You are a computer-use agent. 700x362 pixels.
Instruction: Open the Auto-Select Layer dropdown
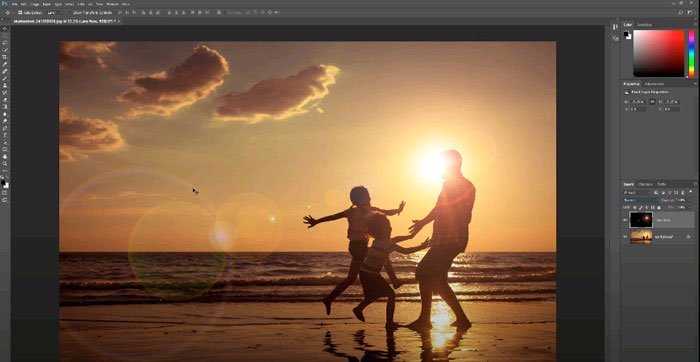pyautogui.click(x=52, y=12)
